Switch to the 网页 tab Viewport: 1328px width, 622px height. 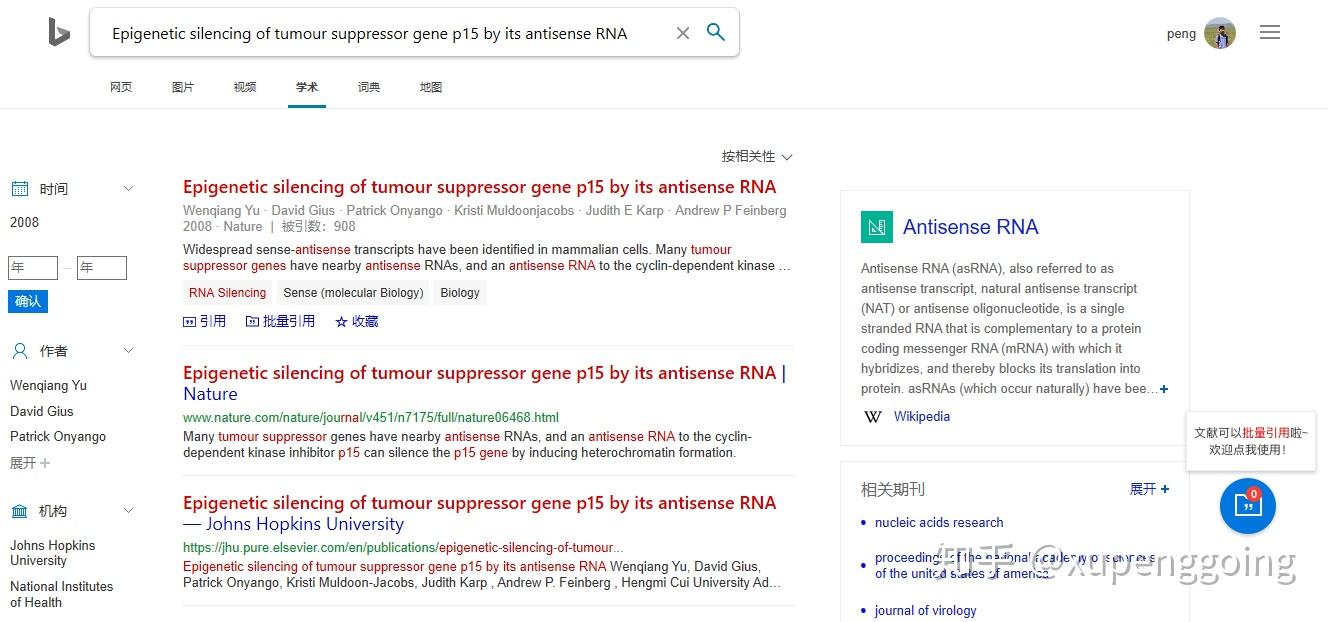click(121, 87)
